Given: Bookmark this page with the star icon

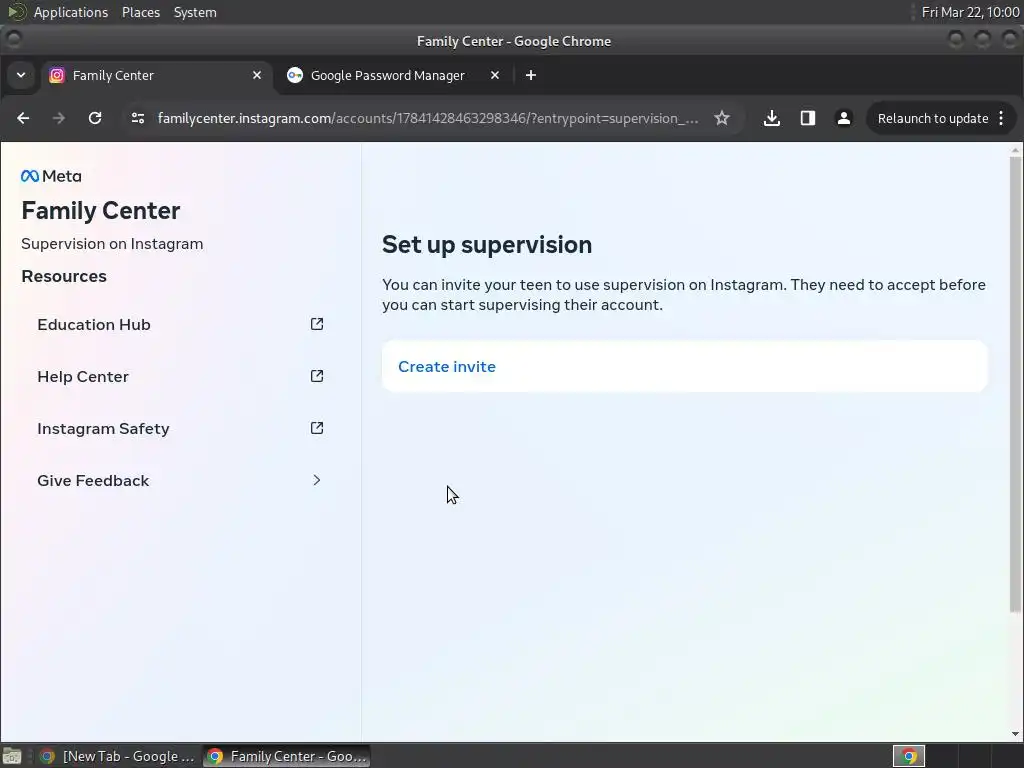Looking at the screenshot, I should coord(722,118).
